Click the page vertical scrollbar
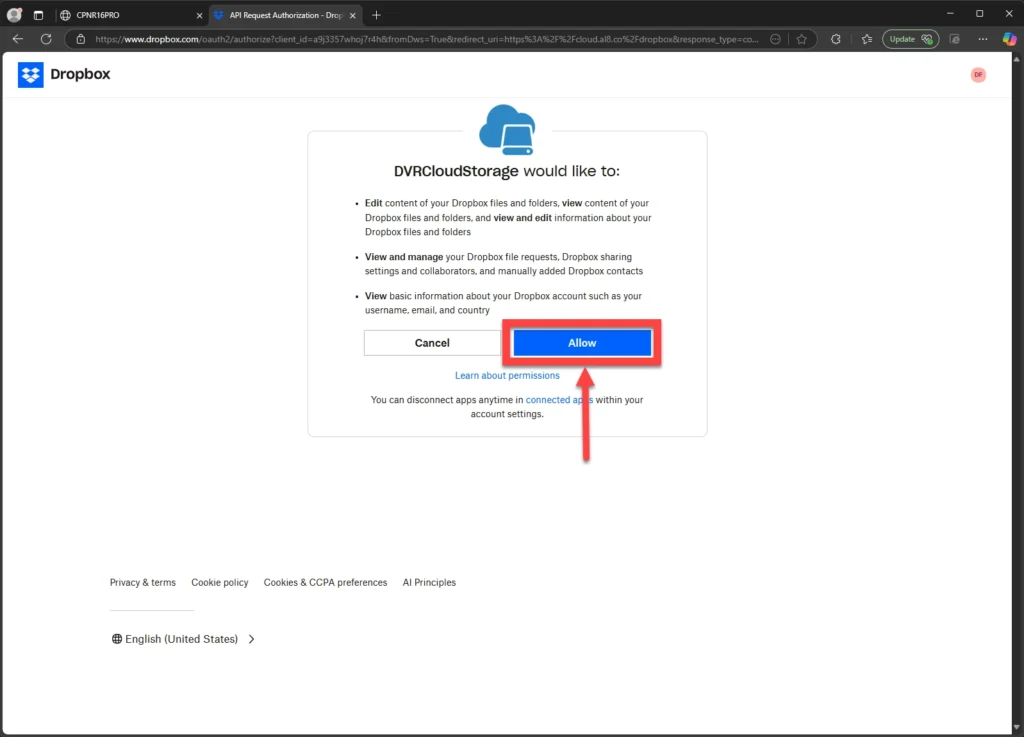1024x737 pixels. [x=1017, y=393]
